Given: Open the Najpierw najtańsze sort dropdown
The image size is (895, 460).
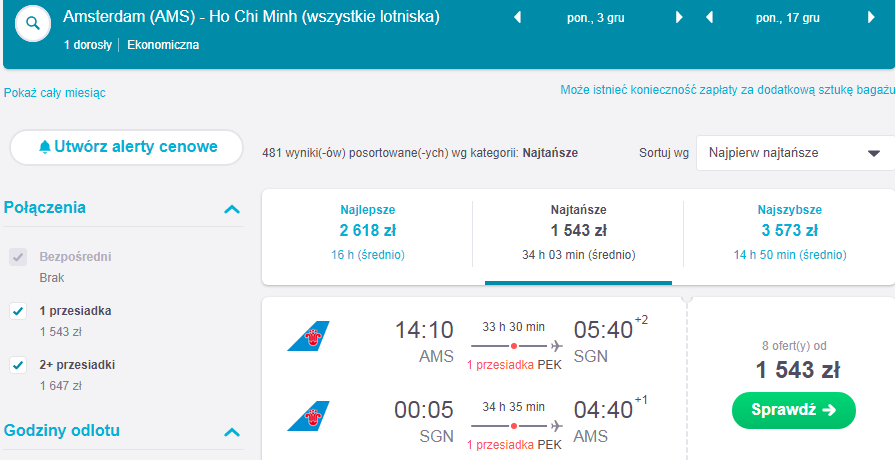Looking at the screenshot, I should point(795,153).
